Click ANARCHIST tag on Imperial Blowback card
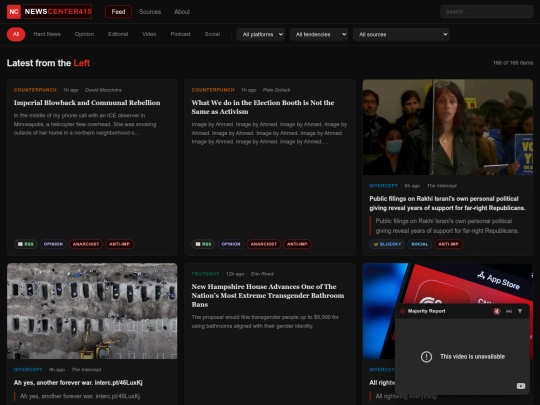This screenshot has height=405, width=540. (86, 244)
